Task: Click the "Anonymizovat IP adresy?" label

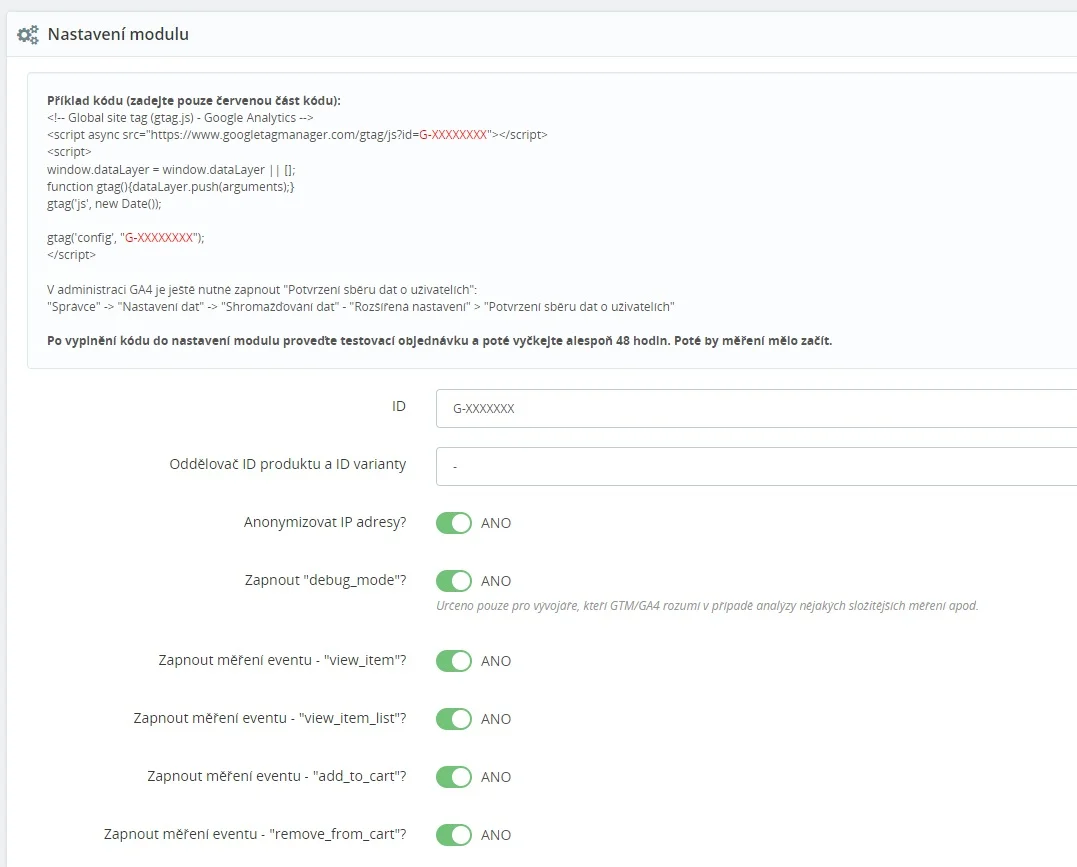Action: 325,523
